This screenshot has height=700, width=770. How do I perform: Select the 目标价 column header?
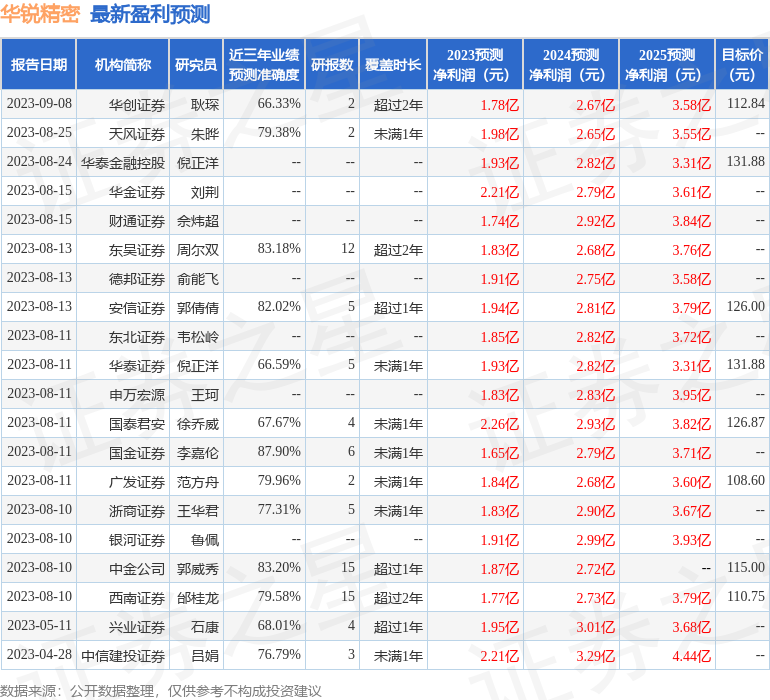click(x=742, y=64)
